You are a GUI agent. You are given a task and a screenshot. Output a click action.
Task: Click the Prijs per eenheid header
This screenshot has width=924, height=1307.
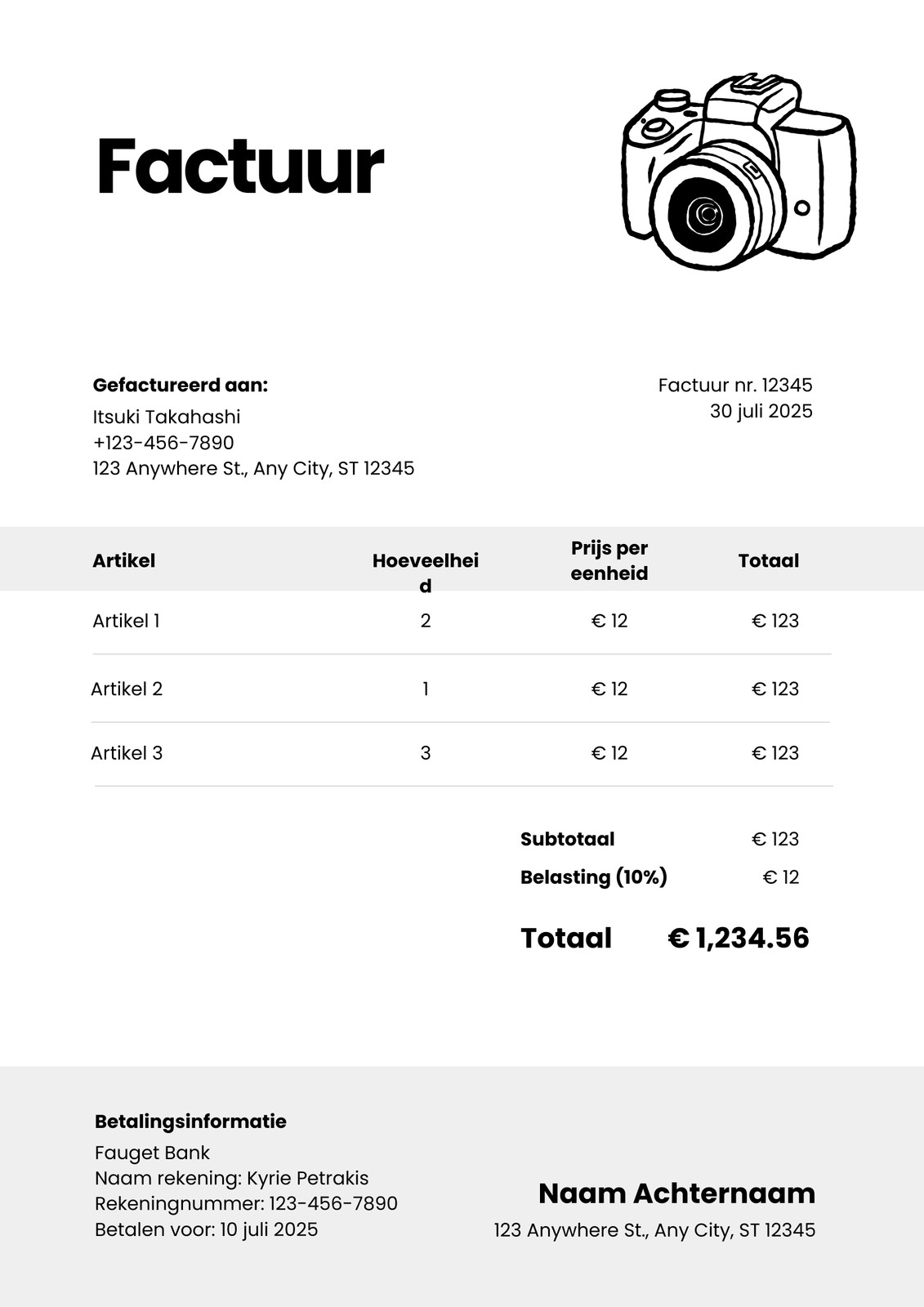click(609, 560)
